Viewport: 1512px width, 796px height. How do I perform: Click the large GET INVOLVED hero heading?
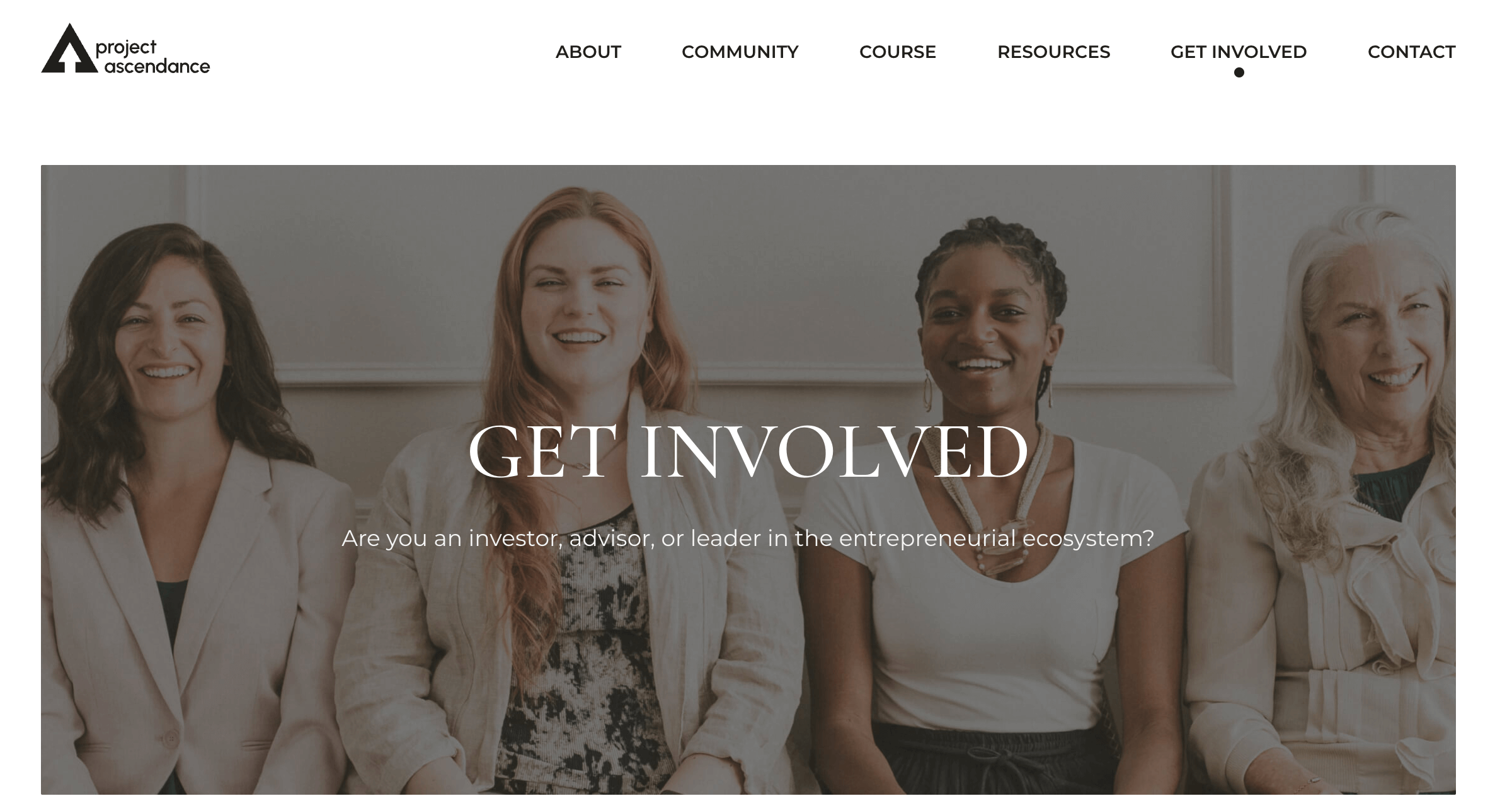[x=748, y=452]
